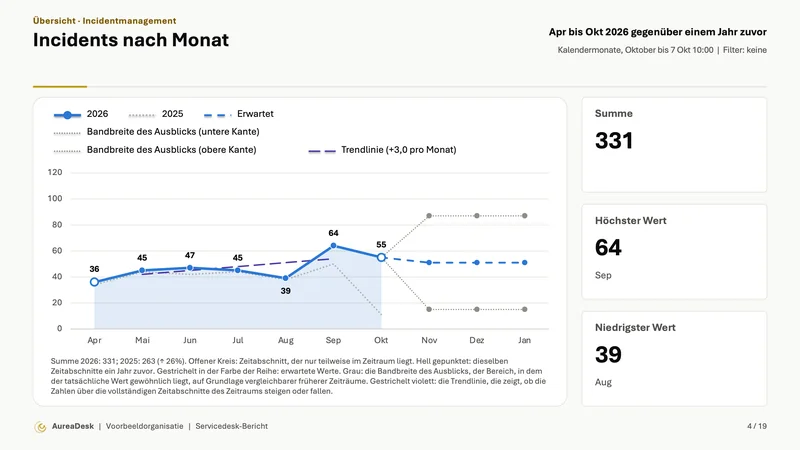Click the Jul data point on the 2026 line
The image size is (800, 450).
pyautogui.click(x=238, y=270)
